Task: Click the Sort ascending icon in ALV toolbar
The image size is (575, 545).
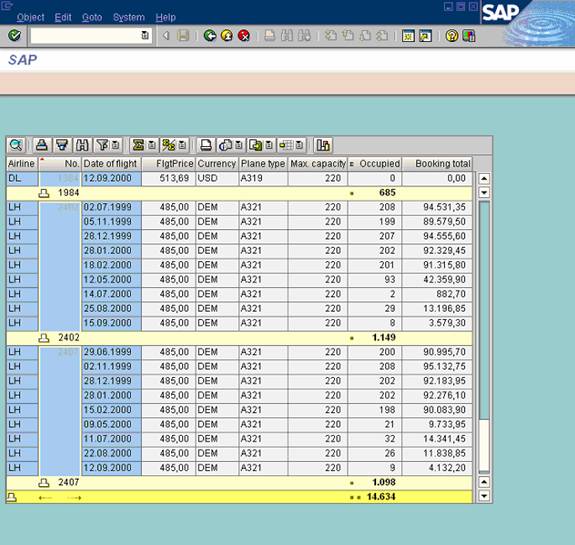Action: pos(42,145)
